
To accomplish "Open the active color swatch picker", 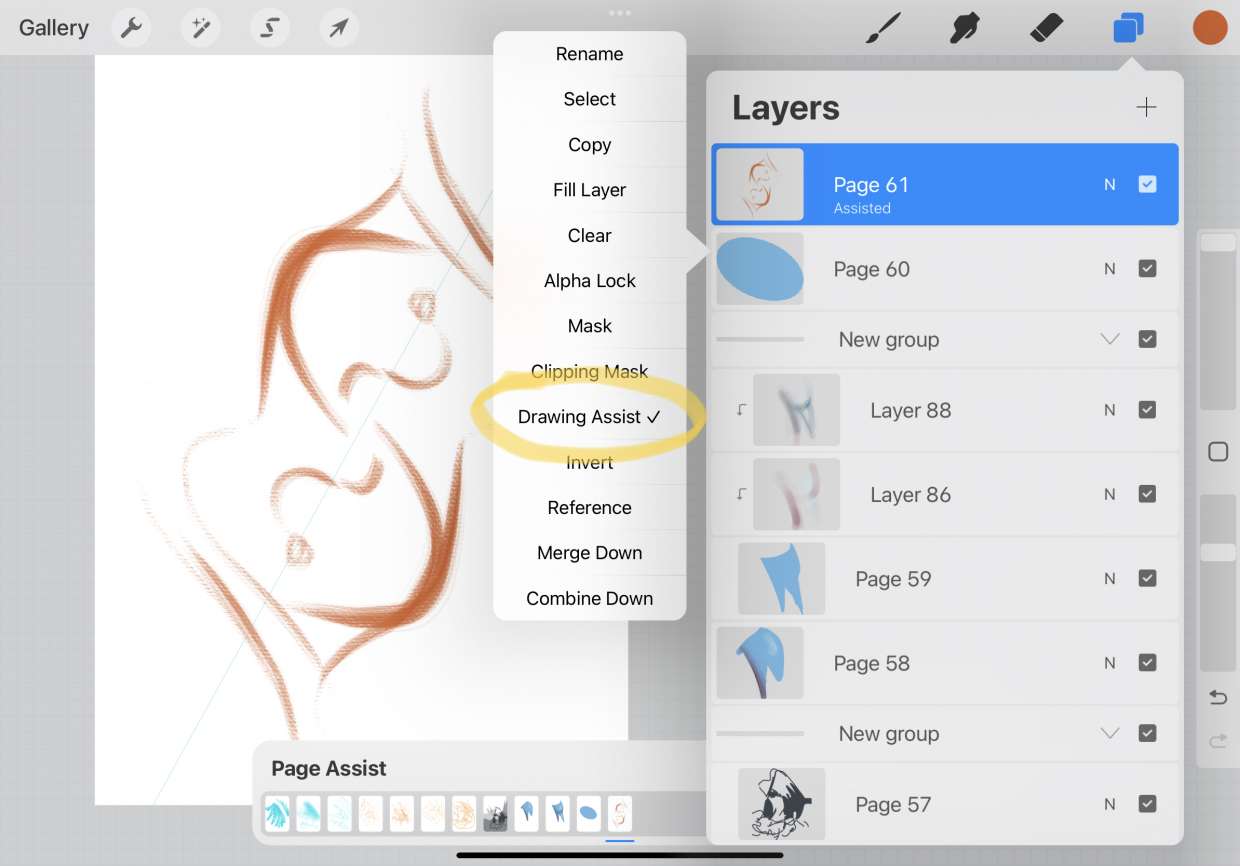I will tap(1210, 28).
